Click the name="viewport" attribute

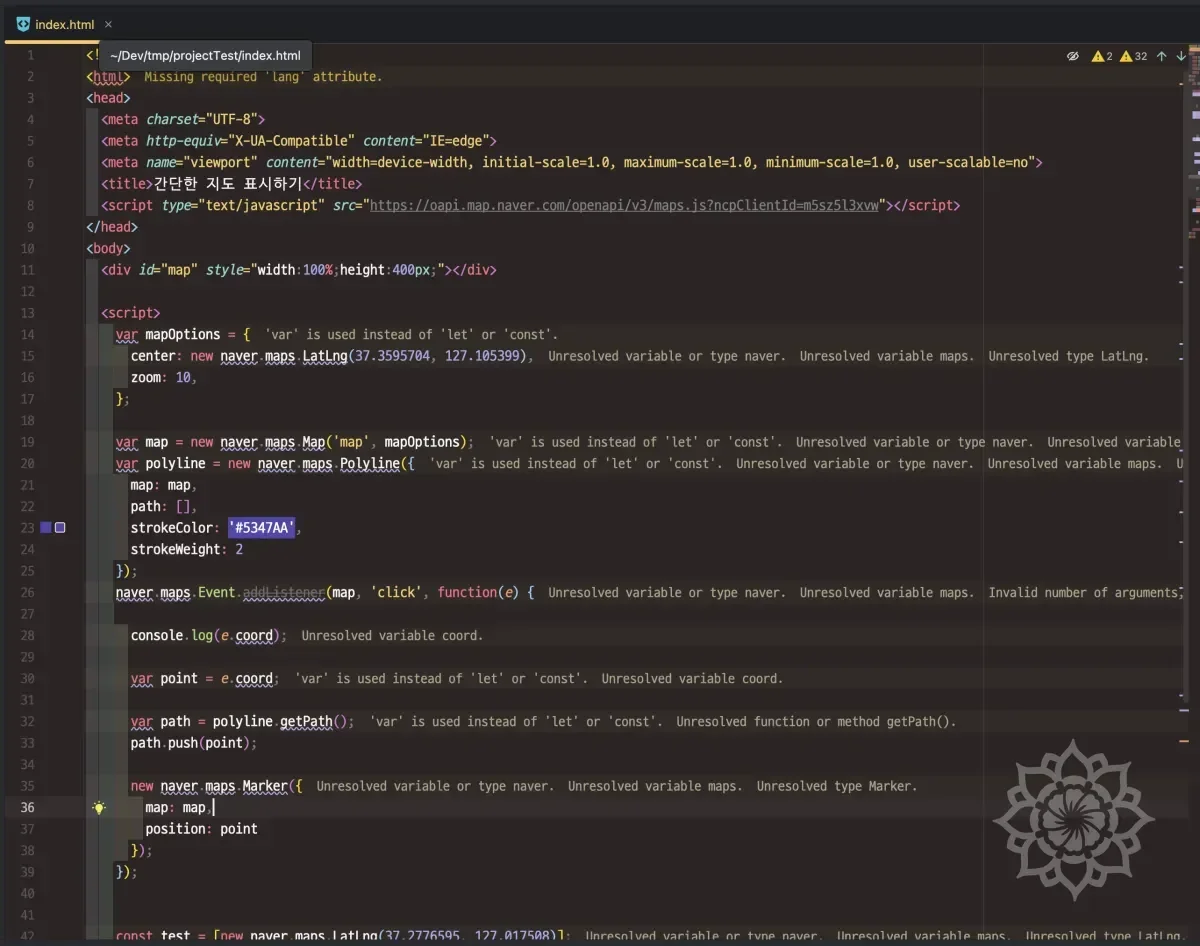click(202, 162)
